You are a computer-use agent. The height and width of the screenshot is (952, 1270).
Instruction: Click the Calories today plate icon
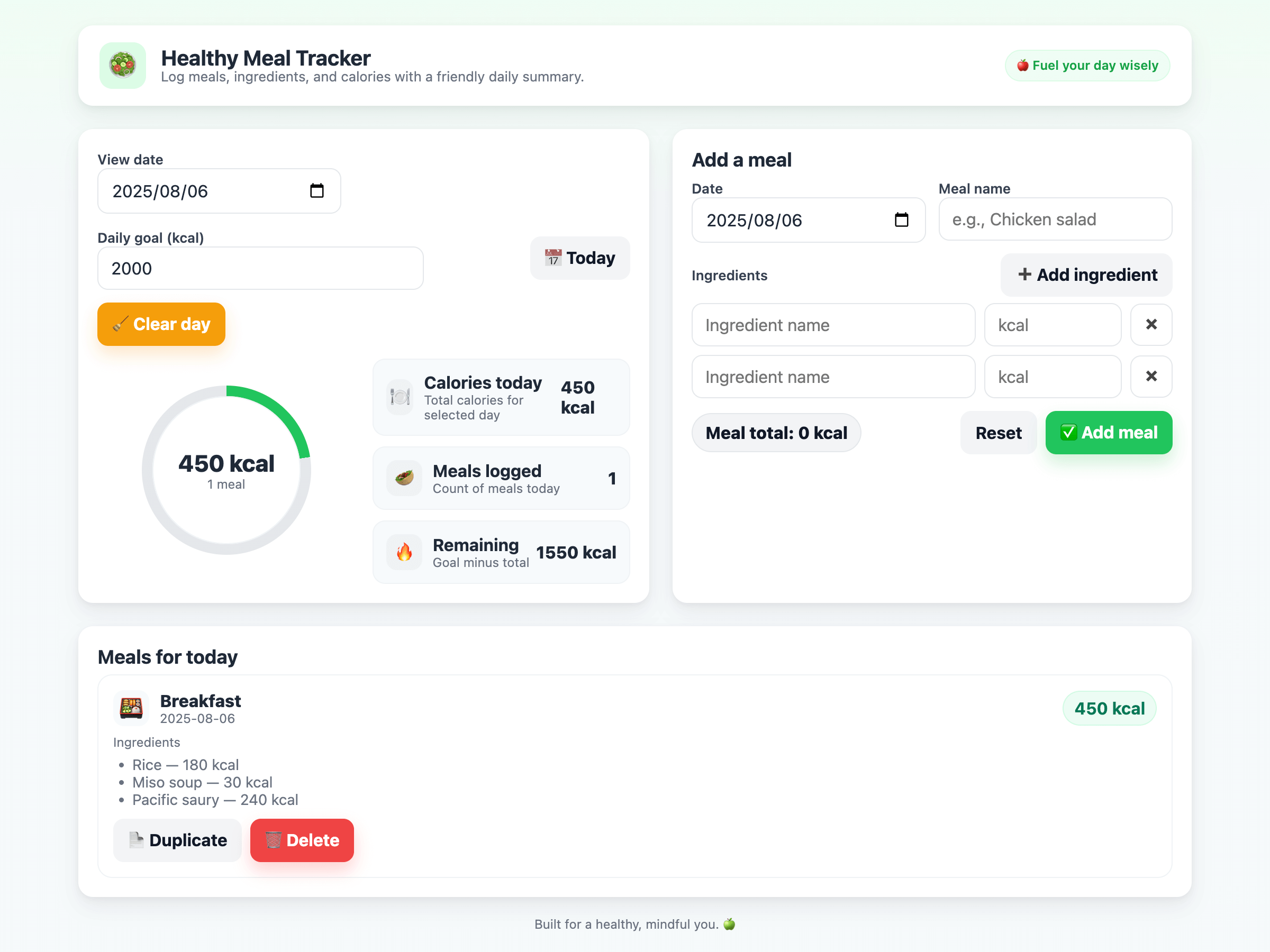tap(400, 397)
